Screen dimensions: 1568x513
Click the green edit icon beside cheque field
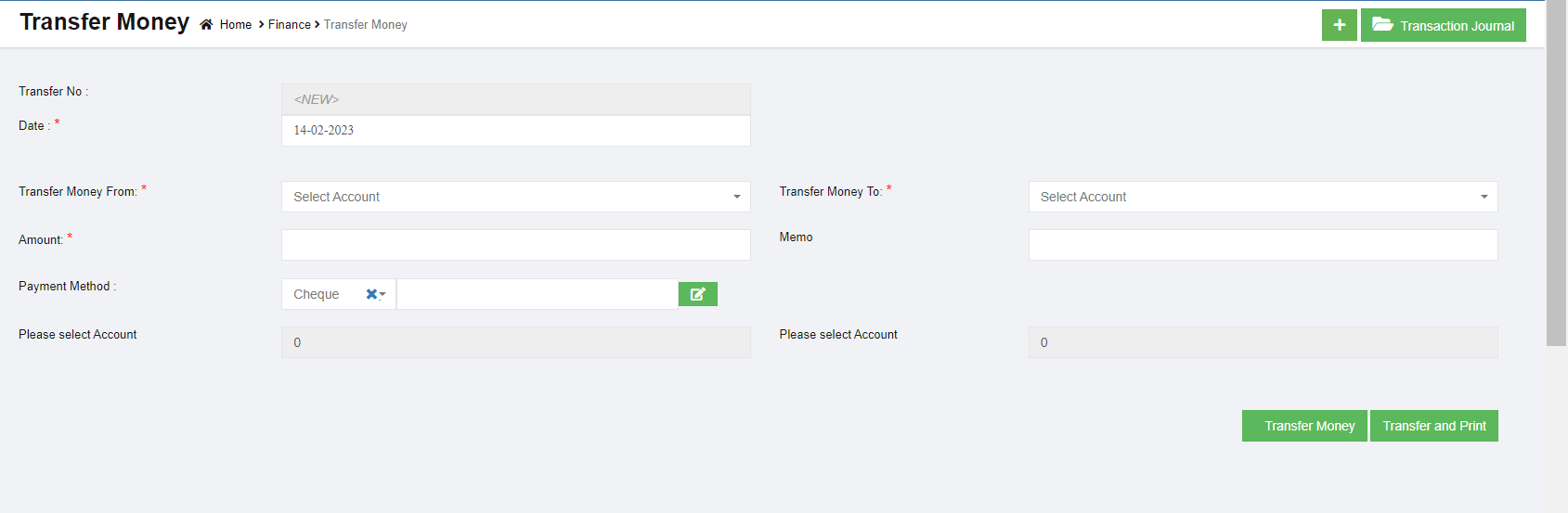[x=697, y=294]
